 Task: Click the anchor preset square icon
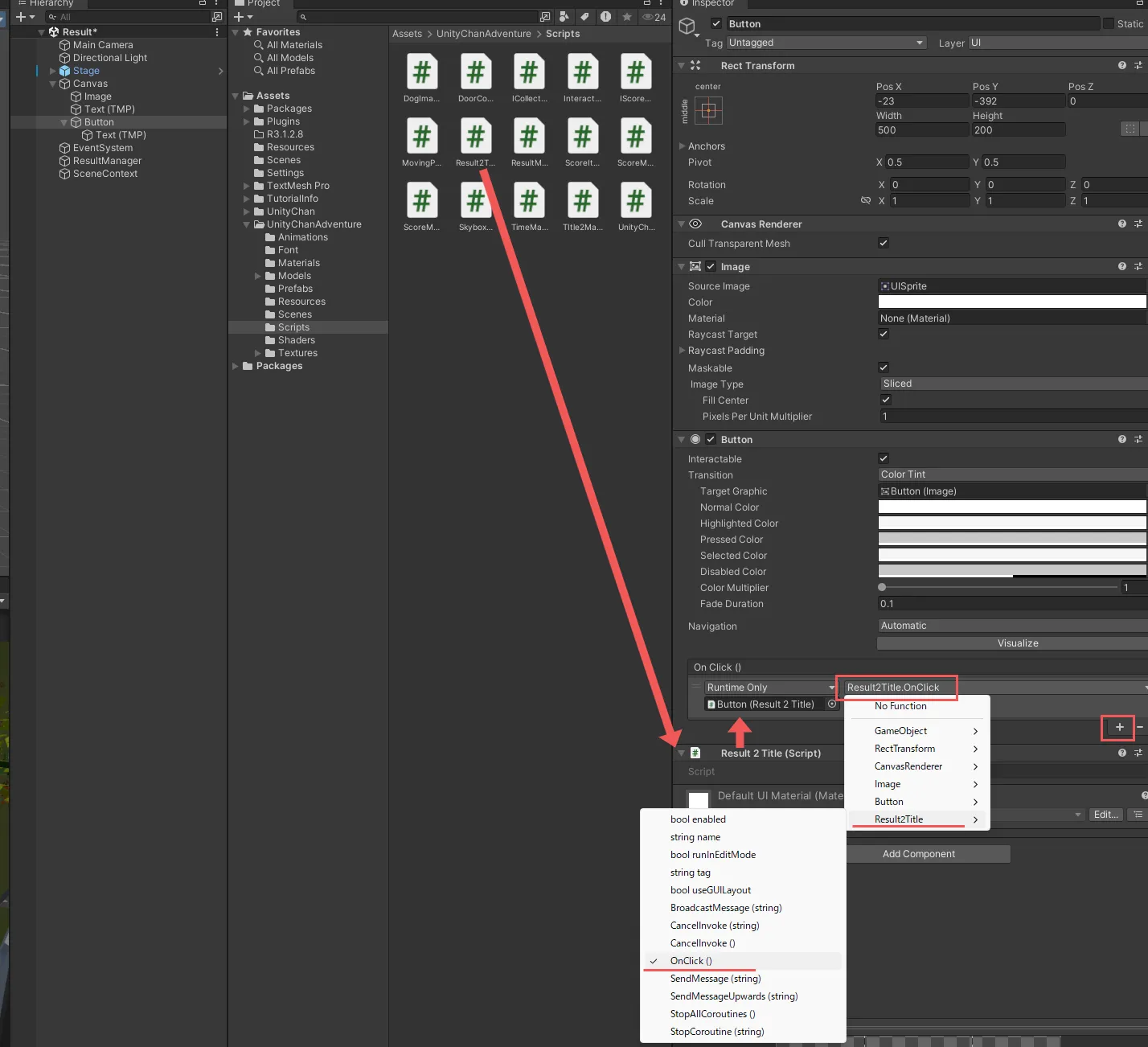[x=708, y=111]
